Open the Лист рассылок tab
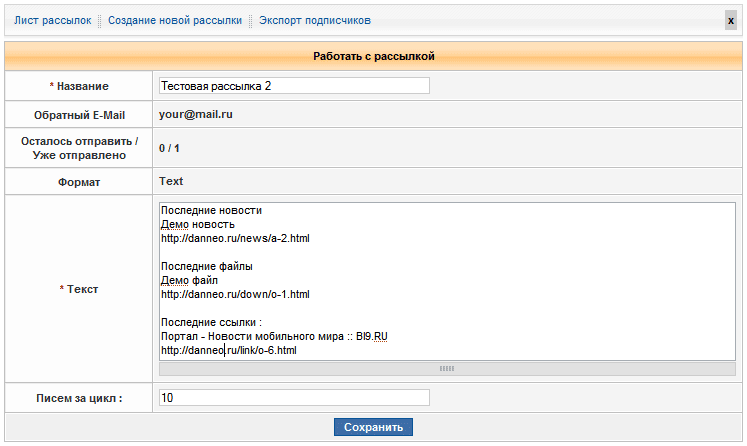Image resolution: width=747 pixels, height=446 pixels. [52, 20]
